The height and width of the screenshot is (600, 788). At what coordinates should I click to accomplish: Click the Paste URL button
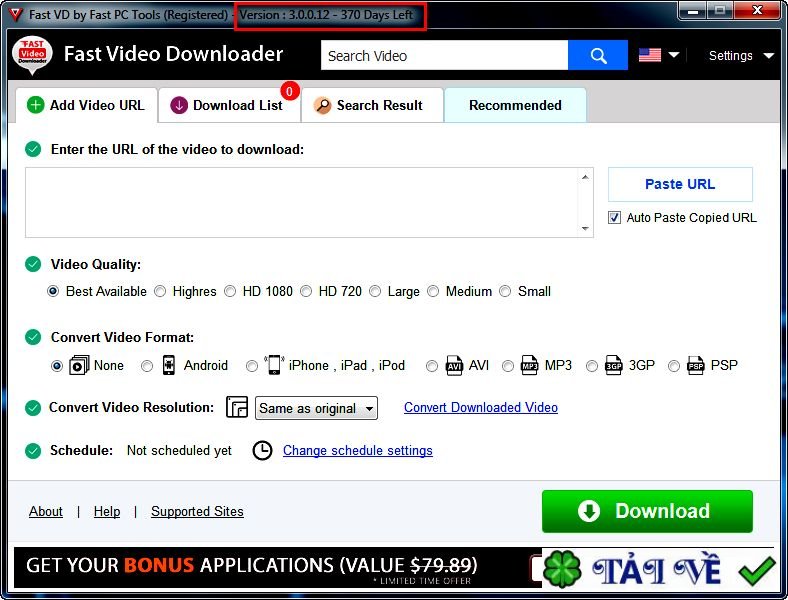[680, 184]
